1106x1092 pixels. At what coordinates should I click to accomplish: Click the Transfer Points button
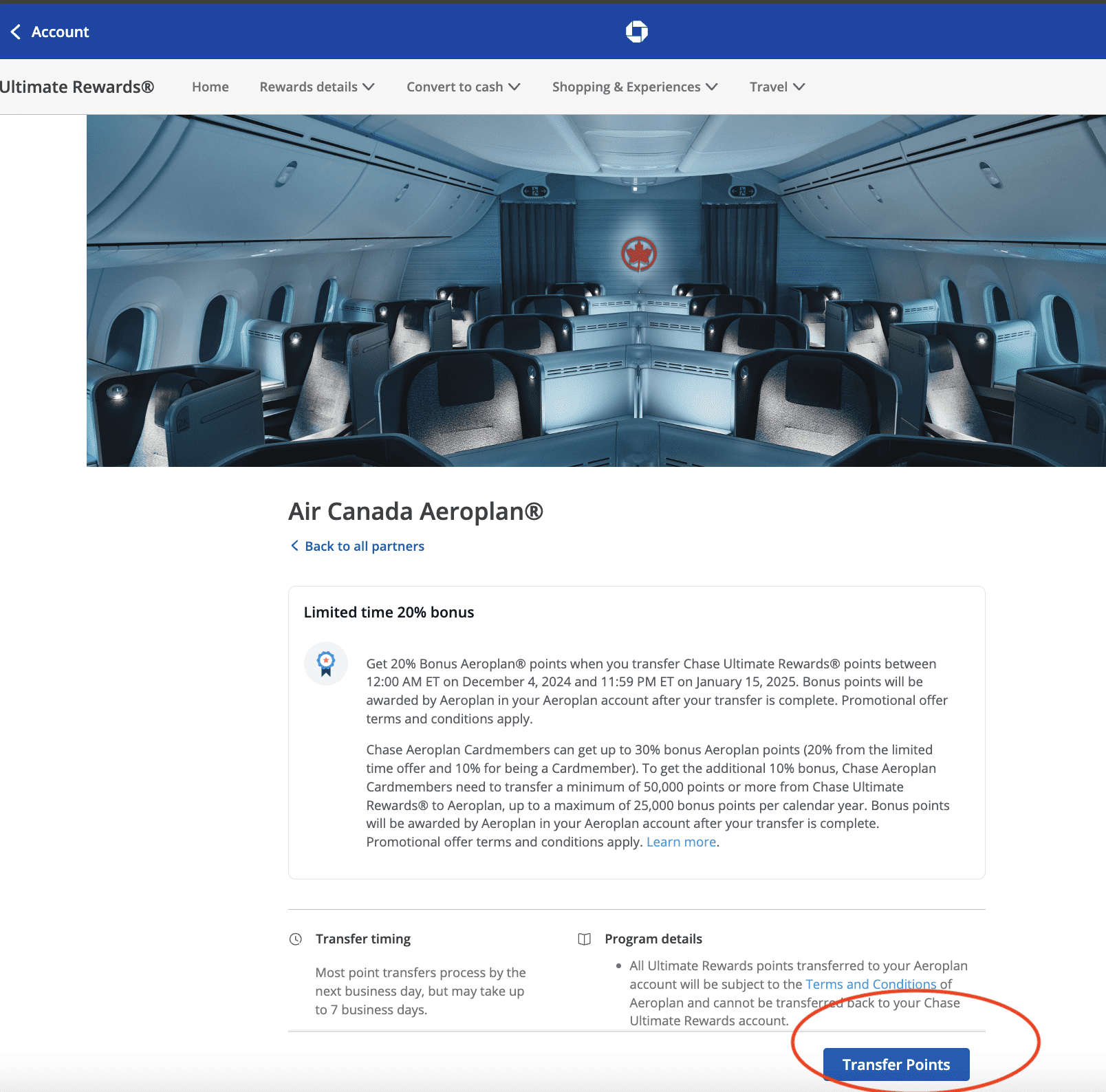coord(896,1064)
